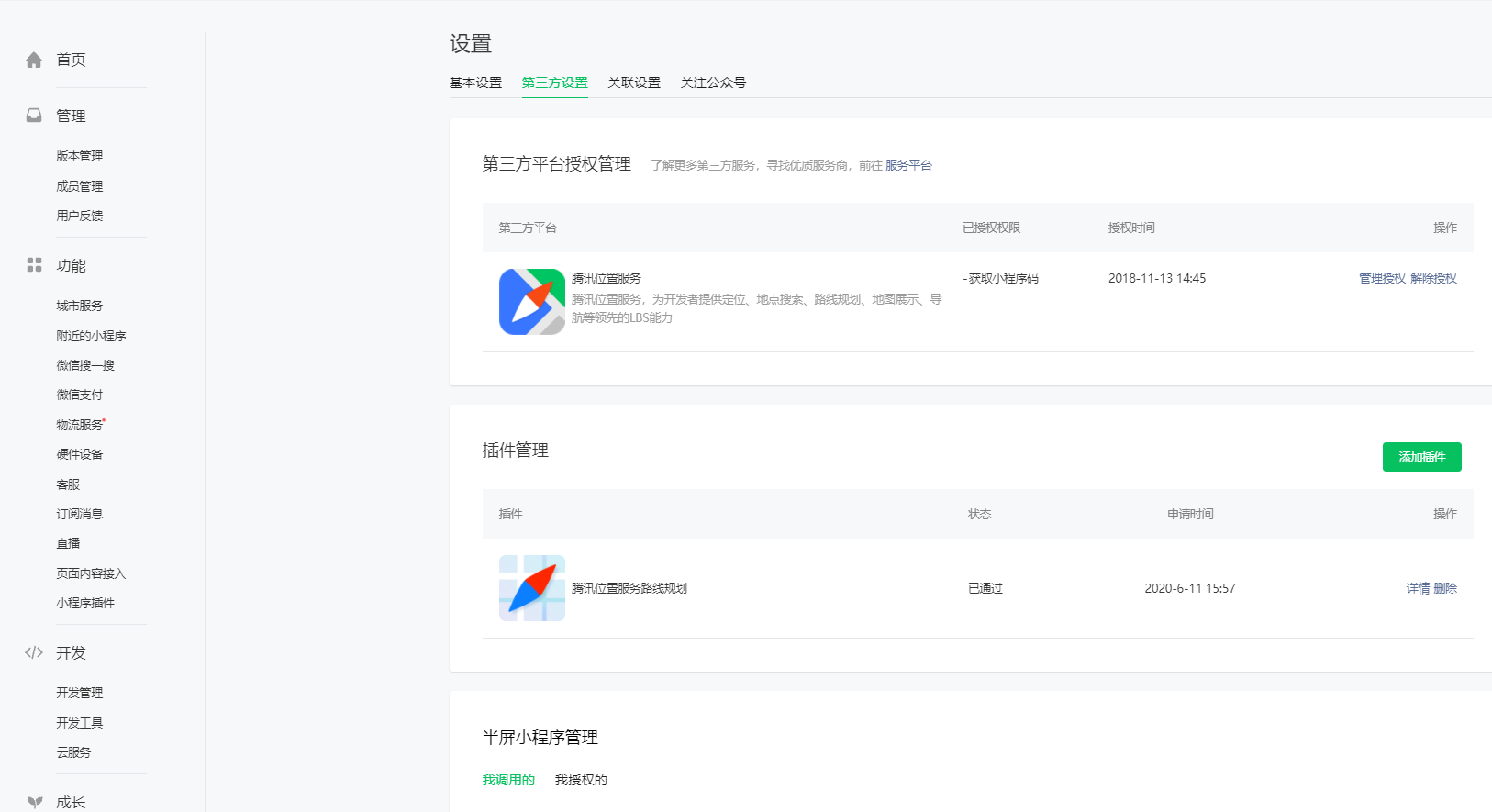Delete the 腾讯位置服务路线规划 plugin

(x=1445, y=588)
